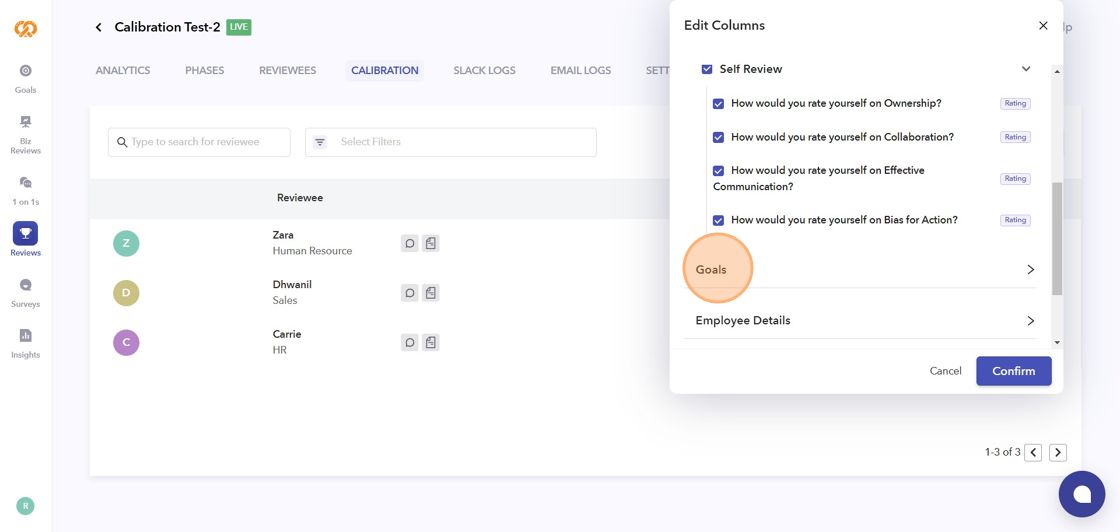Image resolution: width=1120 pixels, height=532 pixels.
Task: Expand the Goals column section
Action: point(1030,270)
